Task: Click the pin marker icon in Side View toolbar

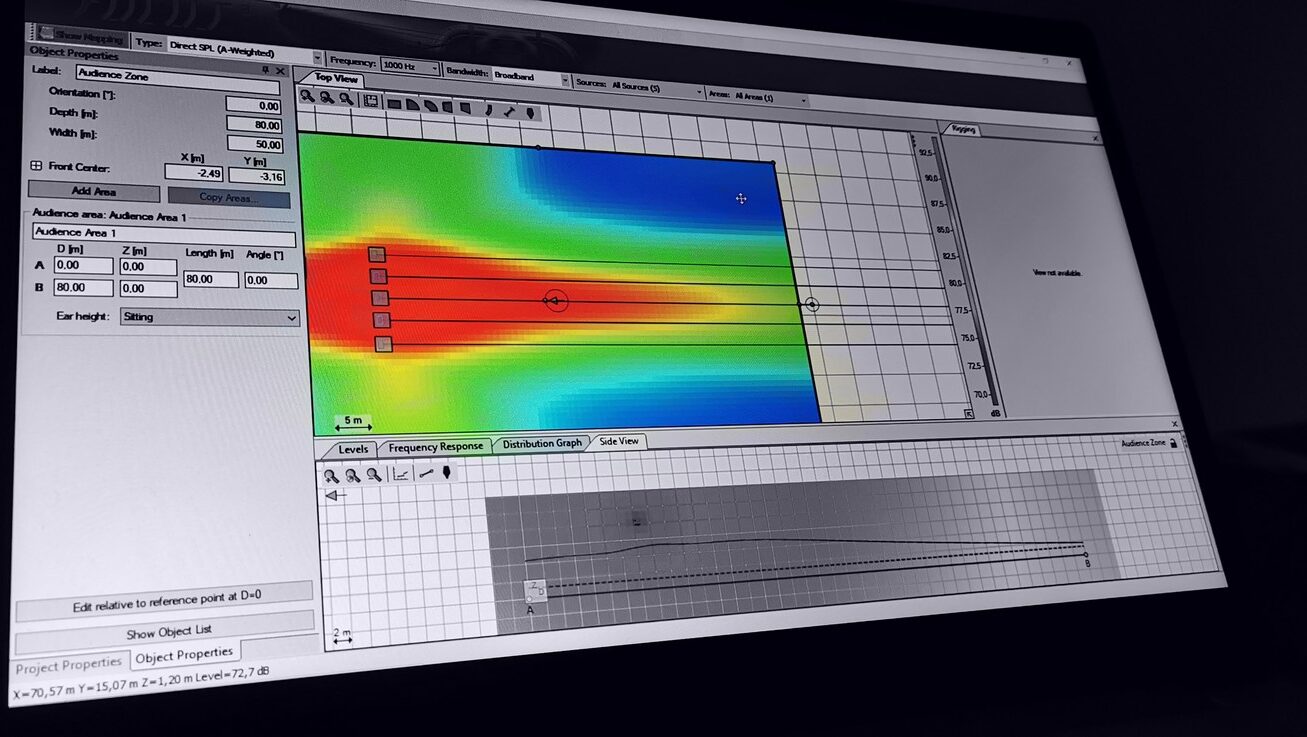Action: click(x=447, y=473)
